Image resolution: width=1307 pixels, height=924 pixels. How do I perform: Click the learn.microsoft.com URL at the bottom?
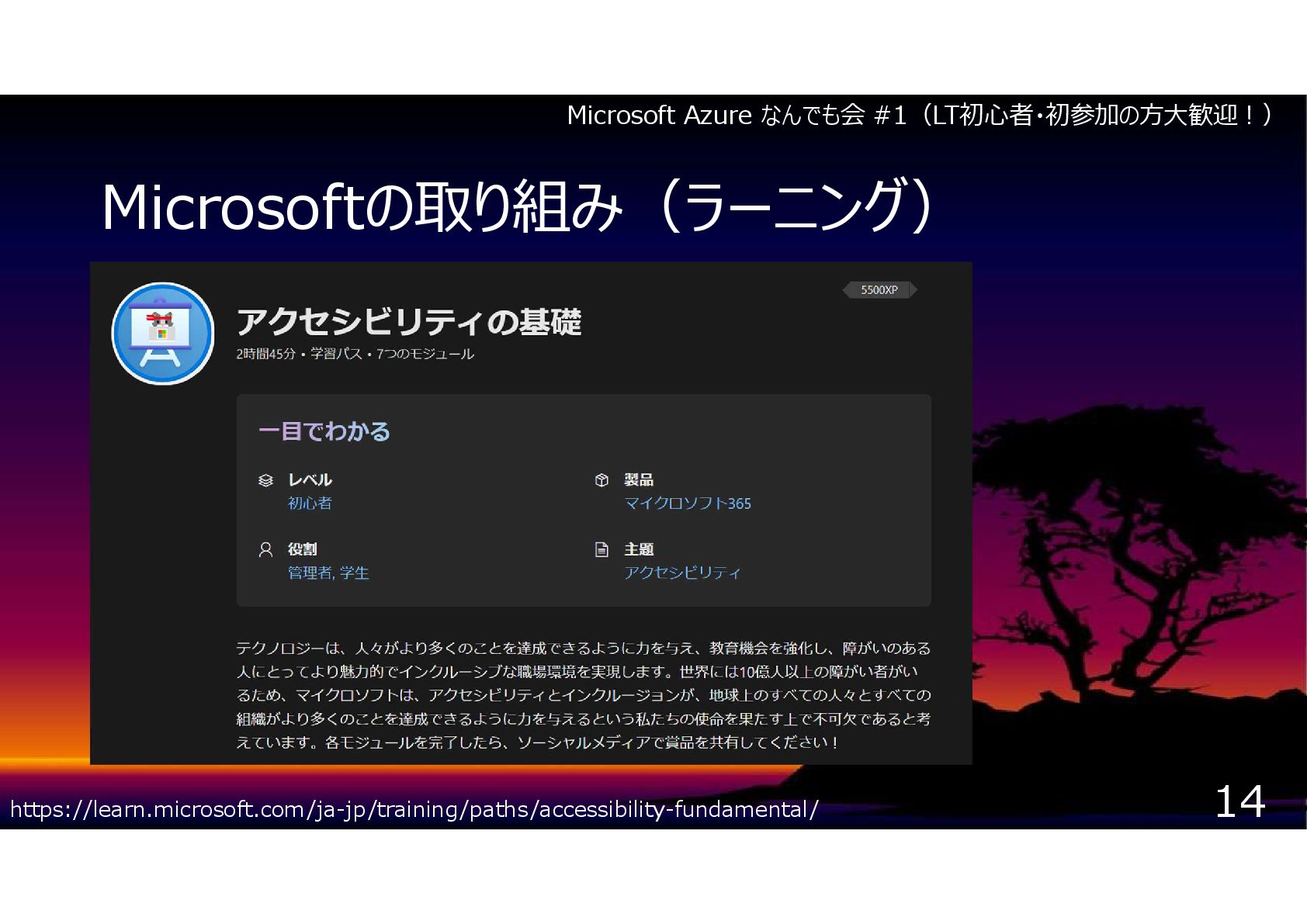pos(414,810)
